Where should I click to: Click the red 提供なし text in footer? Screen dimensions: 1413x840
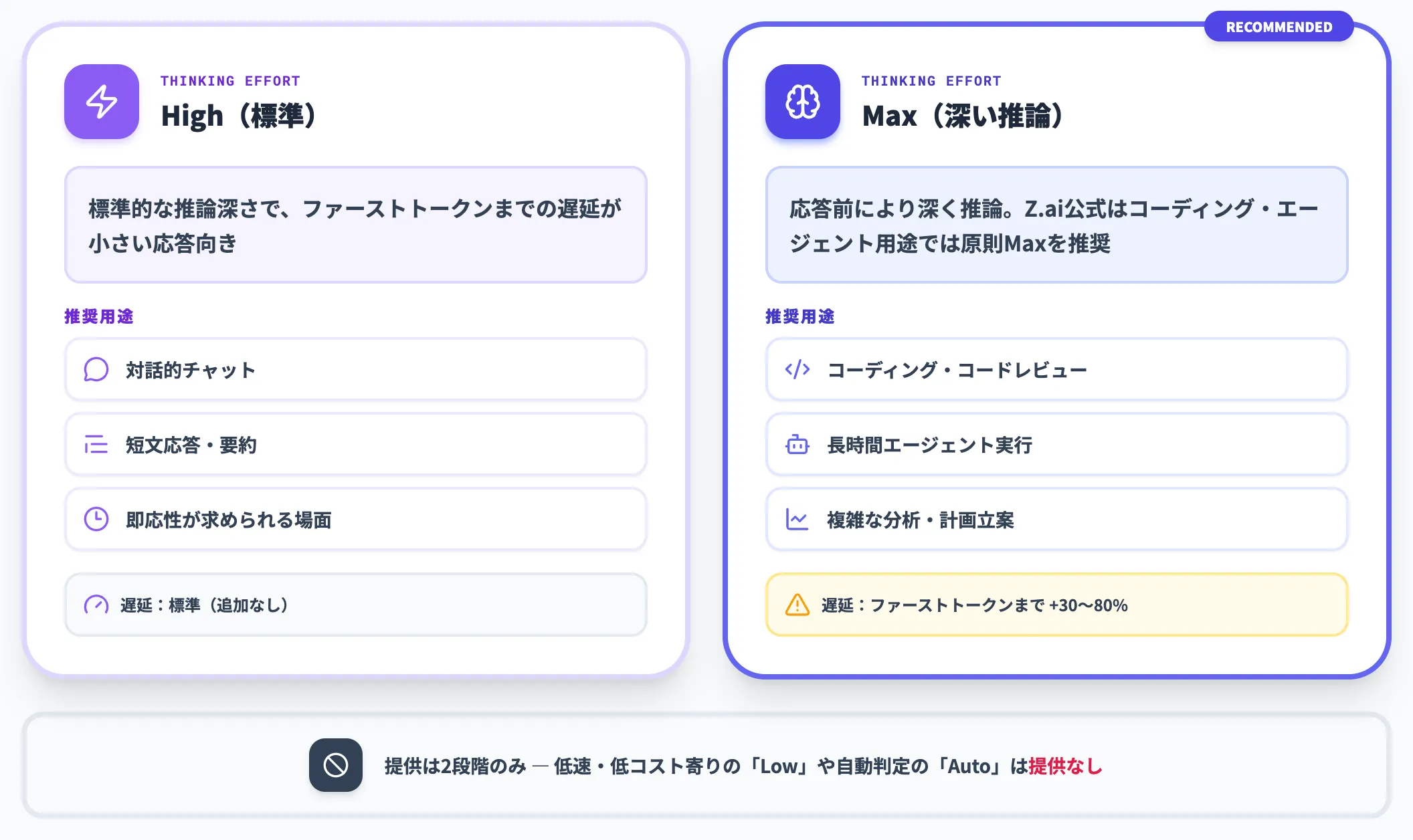(x=1065, y=766)
